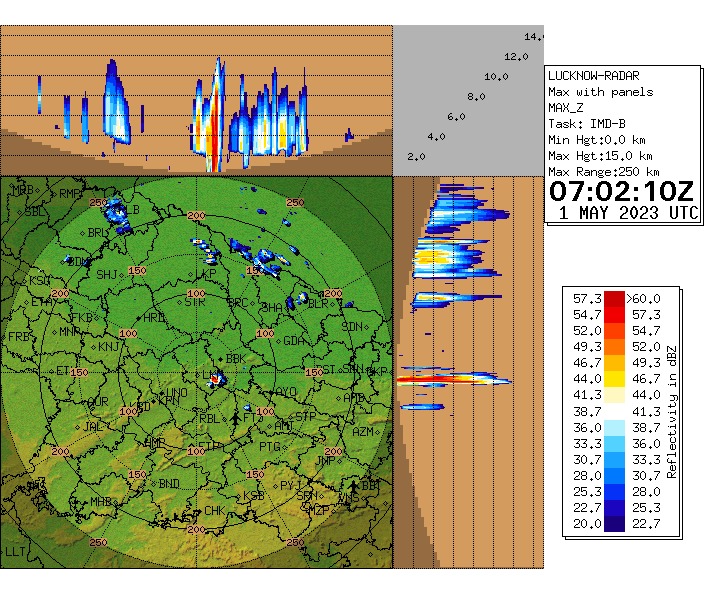Viewport: 704px width, 594px height.
Task: Click the LUCKNOW-RADAR title text
Action: (594, 75)
